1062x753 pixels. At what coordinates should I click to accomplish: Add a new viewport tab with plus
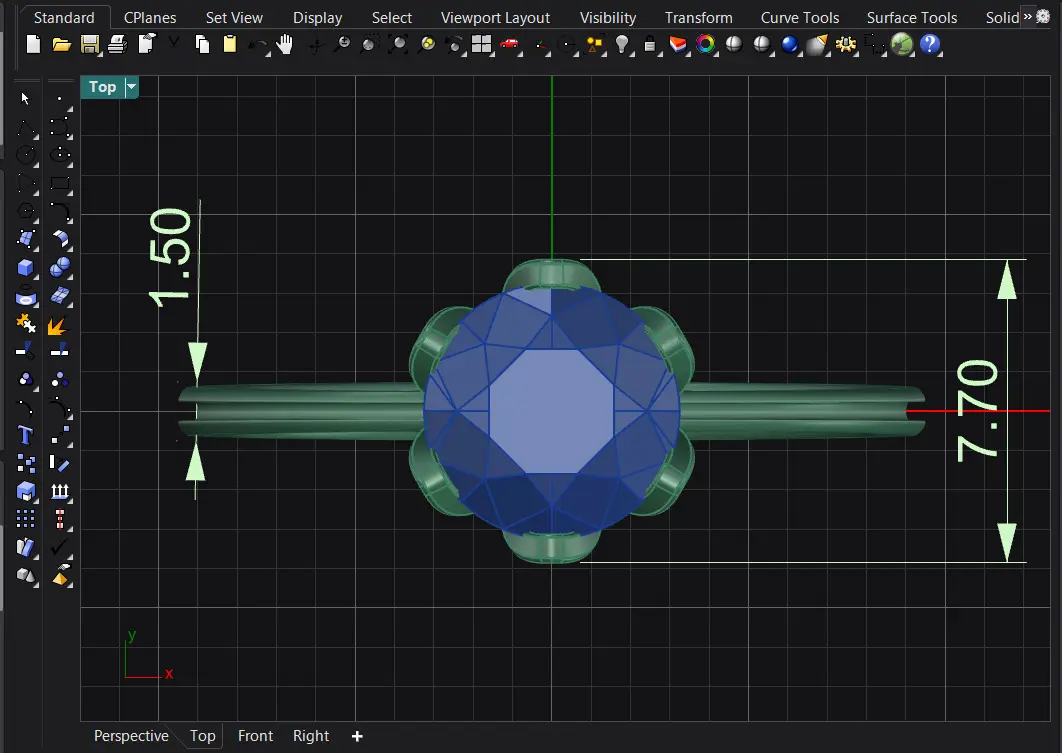pyautogui.click(x=358, y=736)
